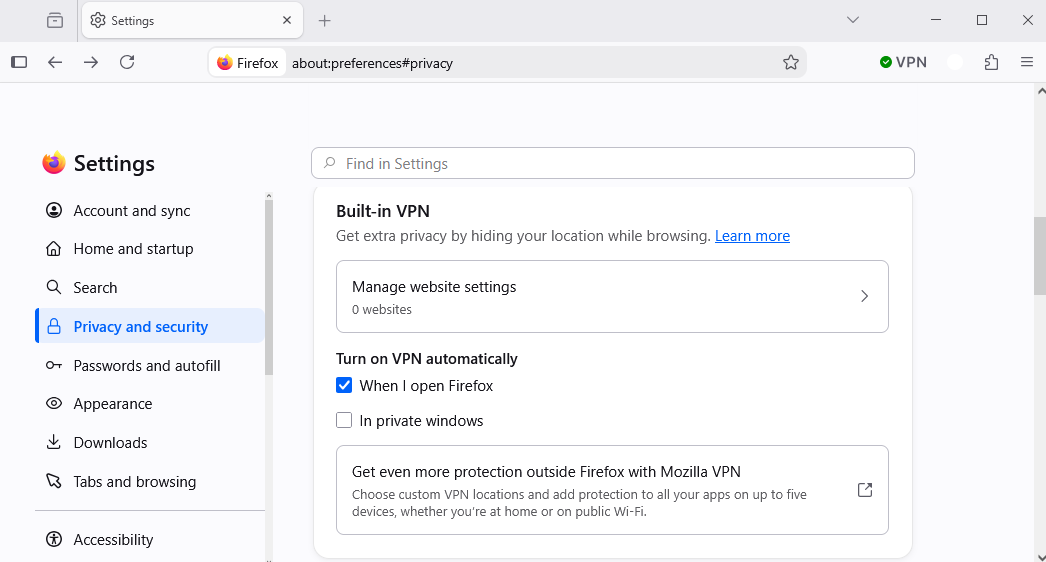Close the Settings tab
1046x562 pixels.
[x=287, y=20]
